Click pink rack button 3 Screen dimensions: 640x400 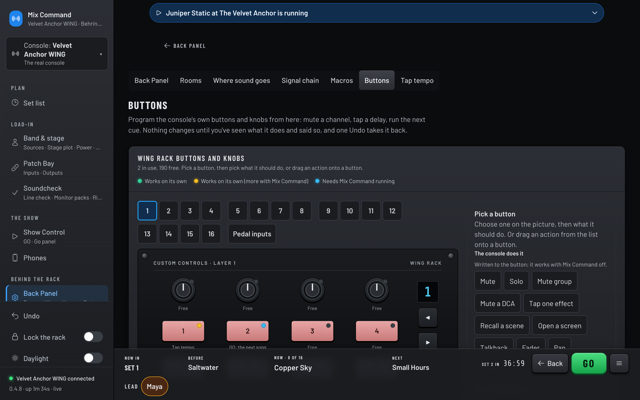point(312,331)
